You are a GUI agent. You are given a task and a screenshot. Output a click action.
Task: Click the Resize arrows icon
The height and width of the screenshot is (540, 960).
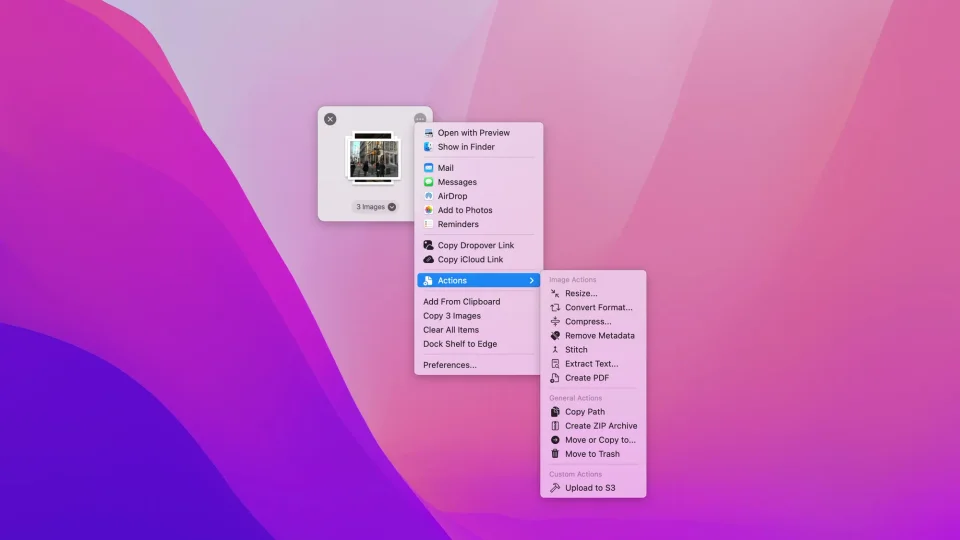(555, 293)
